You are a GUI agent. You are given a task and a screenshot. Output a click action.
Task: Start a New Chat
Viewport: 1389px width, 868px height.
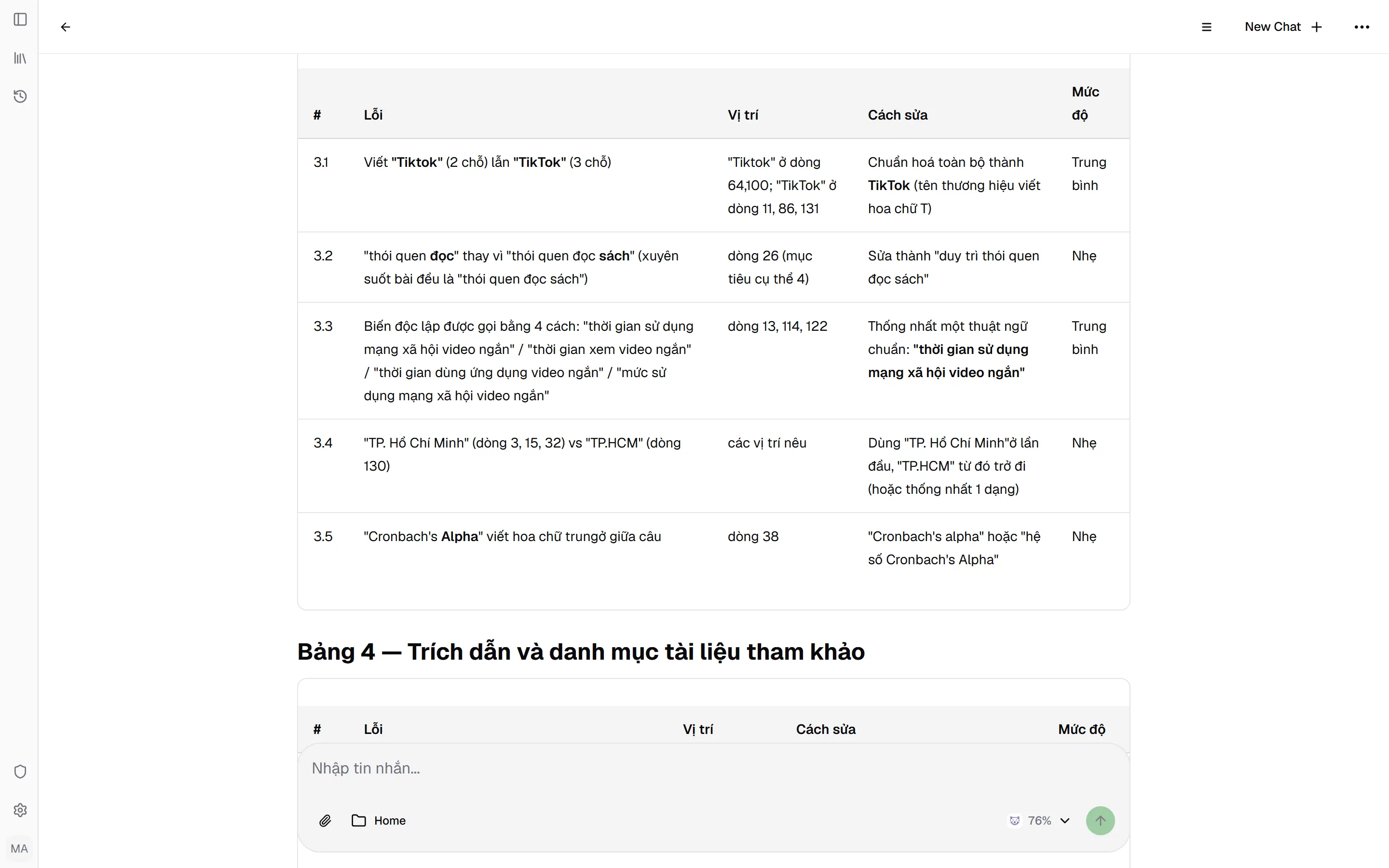pos(1283,27)
